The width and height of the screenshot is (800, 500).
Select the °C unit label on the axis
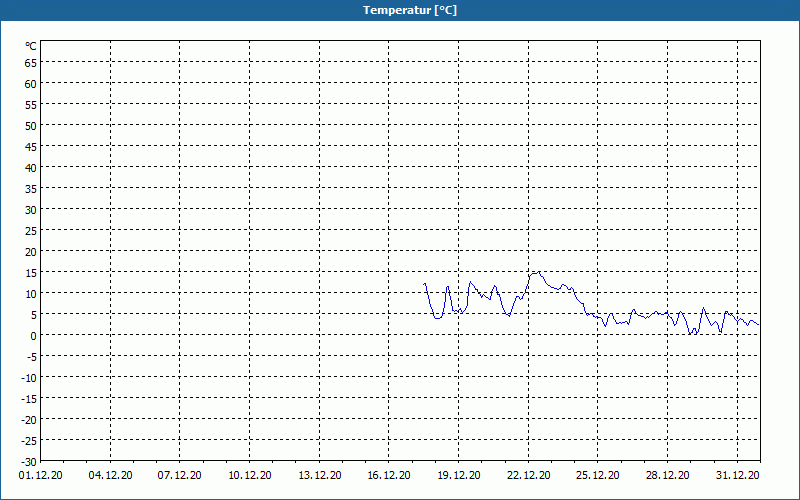[x=31, y=46]
